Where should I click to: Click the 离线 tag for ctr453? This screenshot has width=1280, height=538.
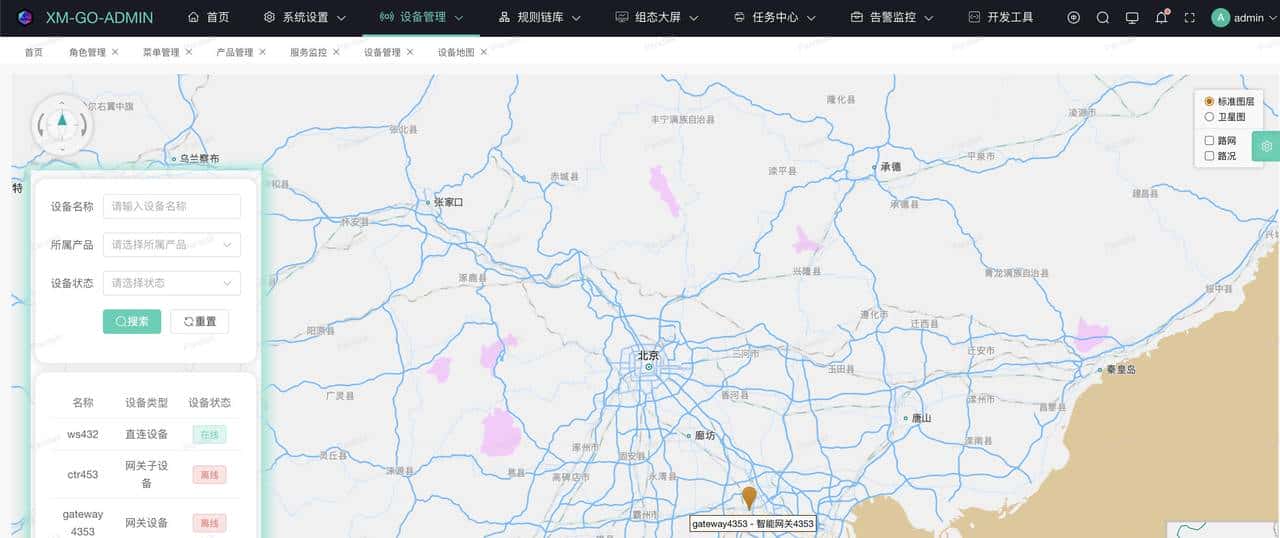(210, 474)
